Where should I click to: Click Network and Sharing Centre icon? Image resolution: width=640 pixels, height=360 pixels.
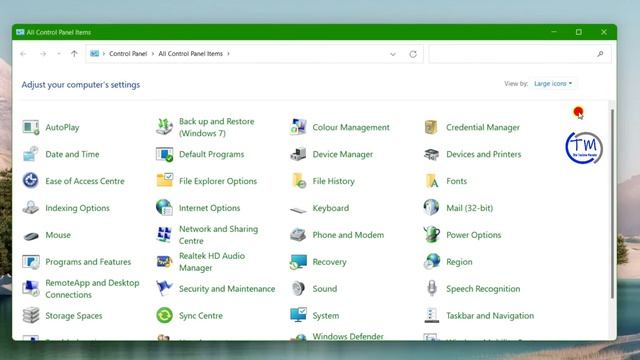(164, 235)
